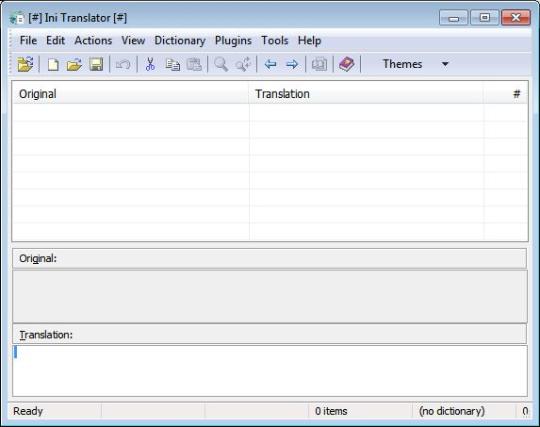Save with the floppy disk icon
540x427 pixels.
96,64
